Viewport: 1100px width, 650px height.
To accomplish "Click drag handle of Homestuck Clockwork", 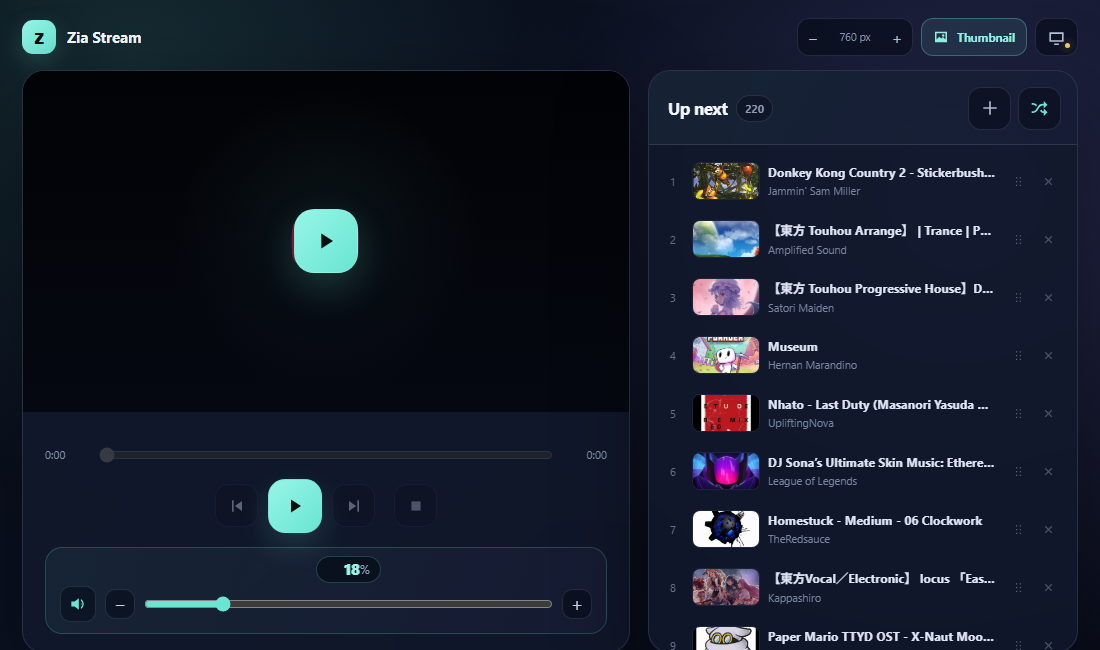I will (x=1018, y=529).
